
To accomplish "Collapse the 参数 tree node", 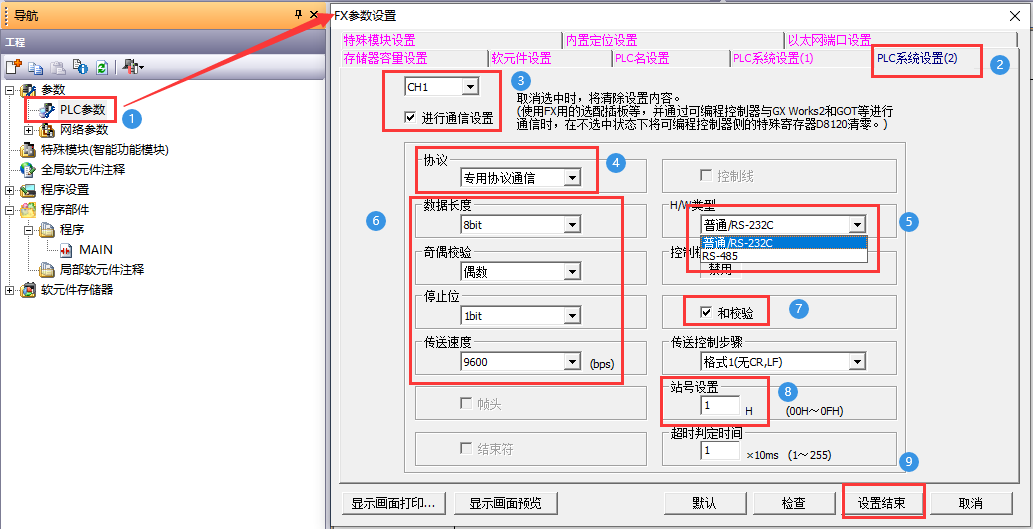I will coord(9,90).
